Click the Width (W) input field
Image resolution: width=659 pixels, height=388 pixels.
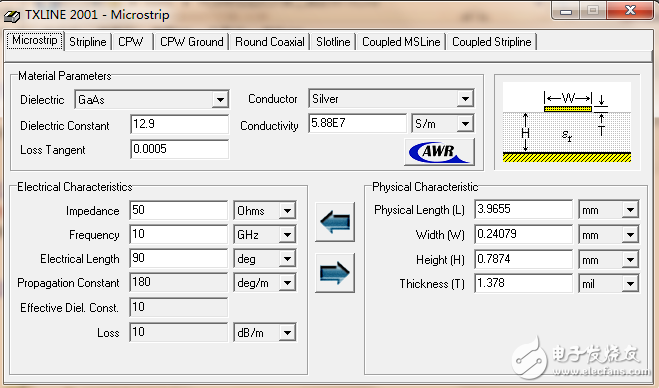point(523,234)
